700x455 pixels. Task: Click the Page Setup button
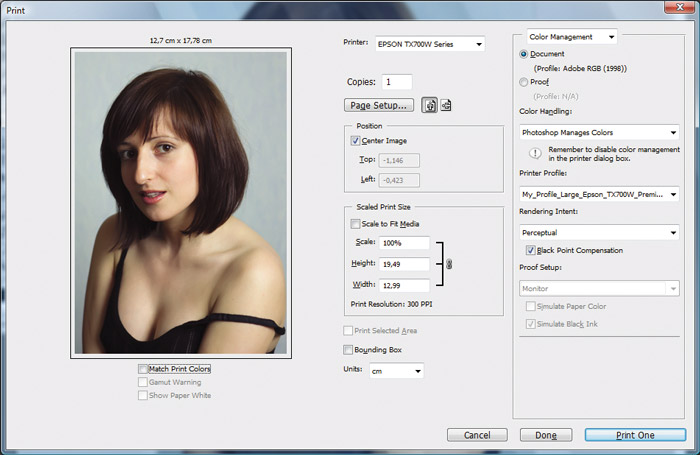(x=378, y=105)
